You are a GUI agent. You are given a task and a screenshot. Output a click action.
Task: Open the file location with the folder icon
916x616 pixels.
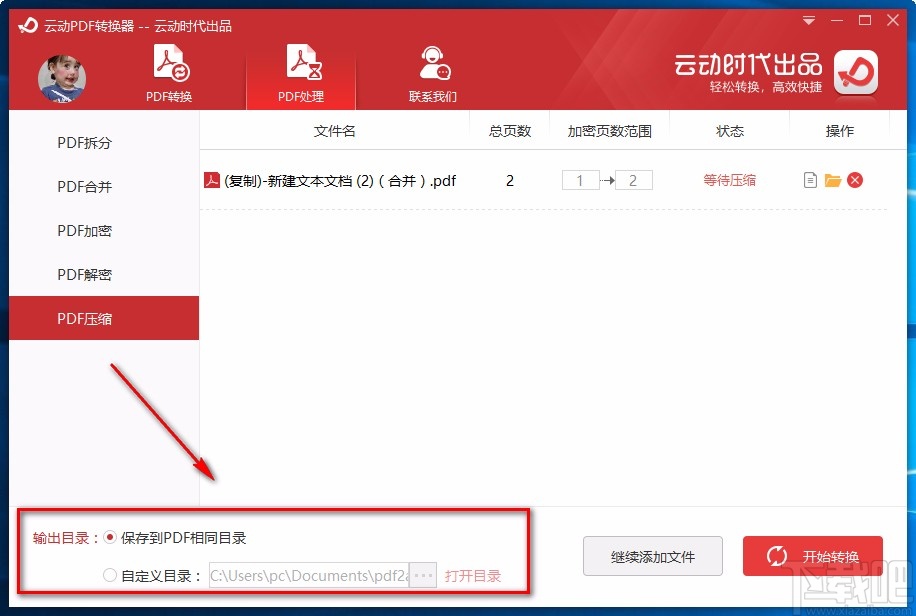point(834,181)
